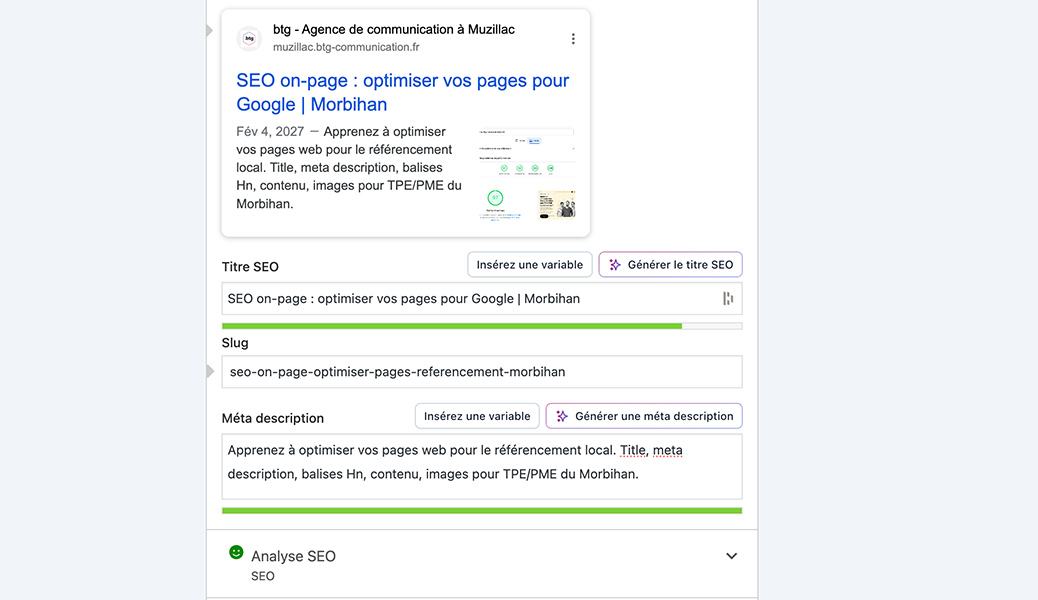
Task: Expand the Analyse SEO chevron
Action: (731, 556)
